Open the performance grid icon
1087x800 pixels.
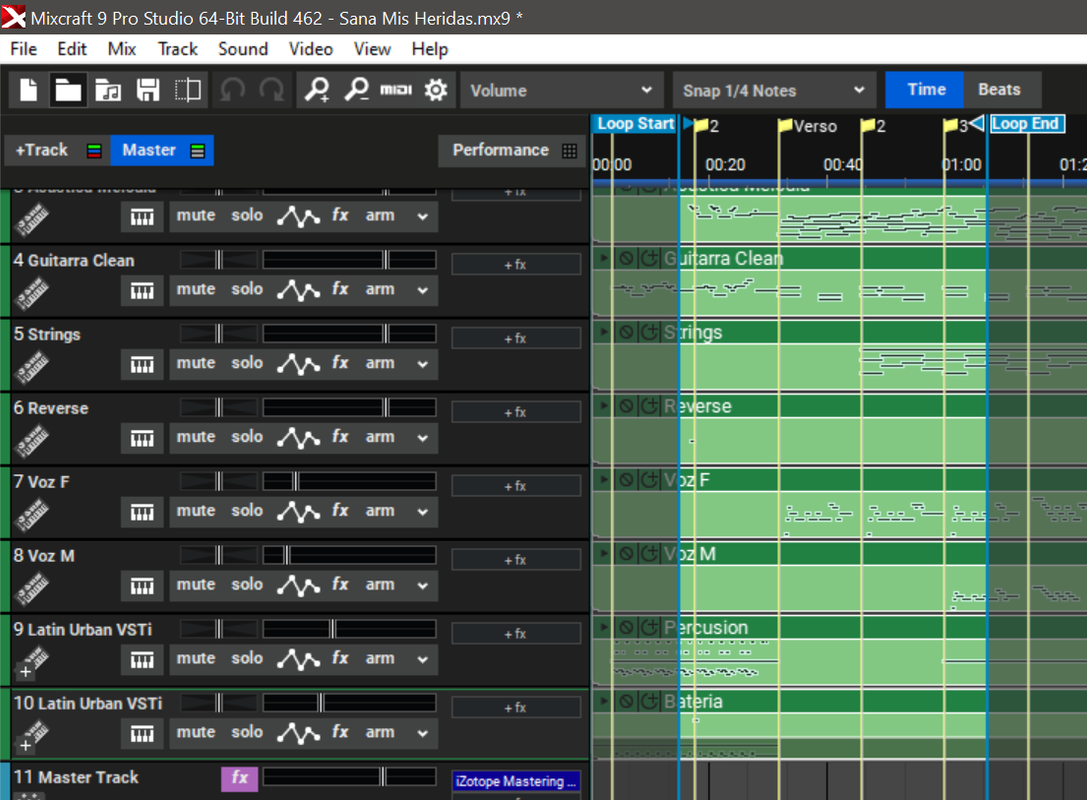pyautogui.click(x=569, y=150)
